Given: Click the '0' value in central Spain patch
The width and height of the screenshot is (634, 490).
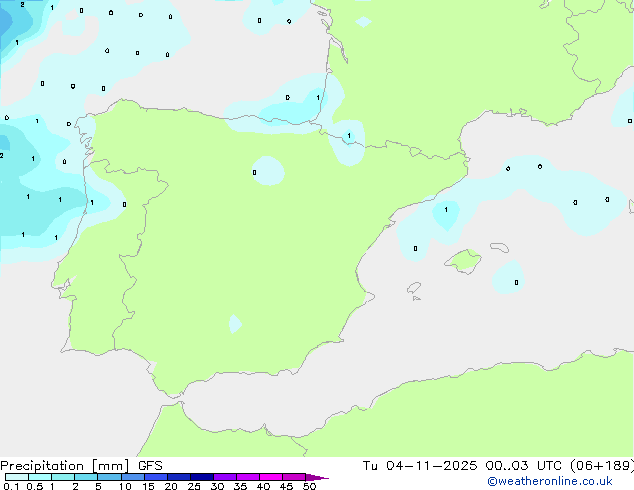Looking at the screenshot, I should pos(254,173).
